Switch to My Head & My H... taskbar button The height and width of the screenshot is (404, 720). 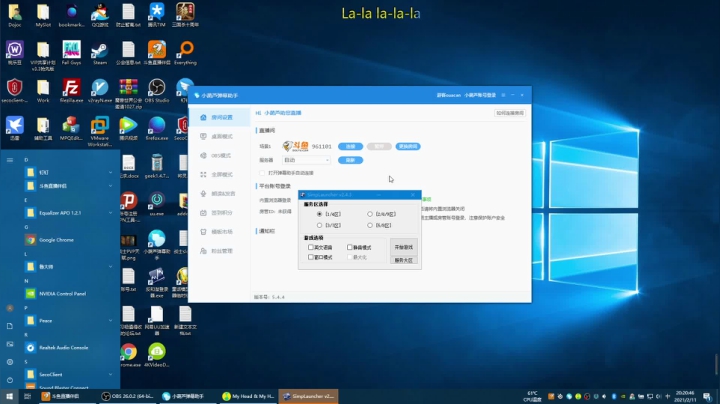(x=248, y=396)
